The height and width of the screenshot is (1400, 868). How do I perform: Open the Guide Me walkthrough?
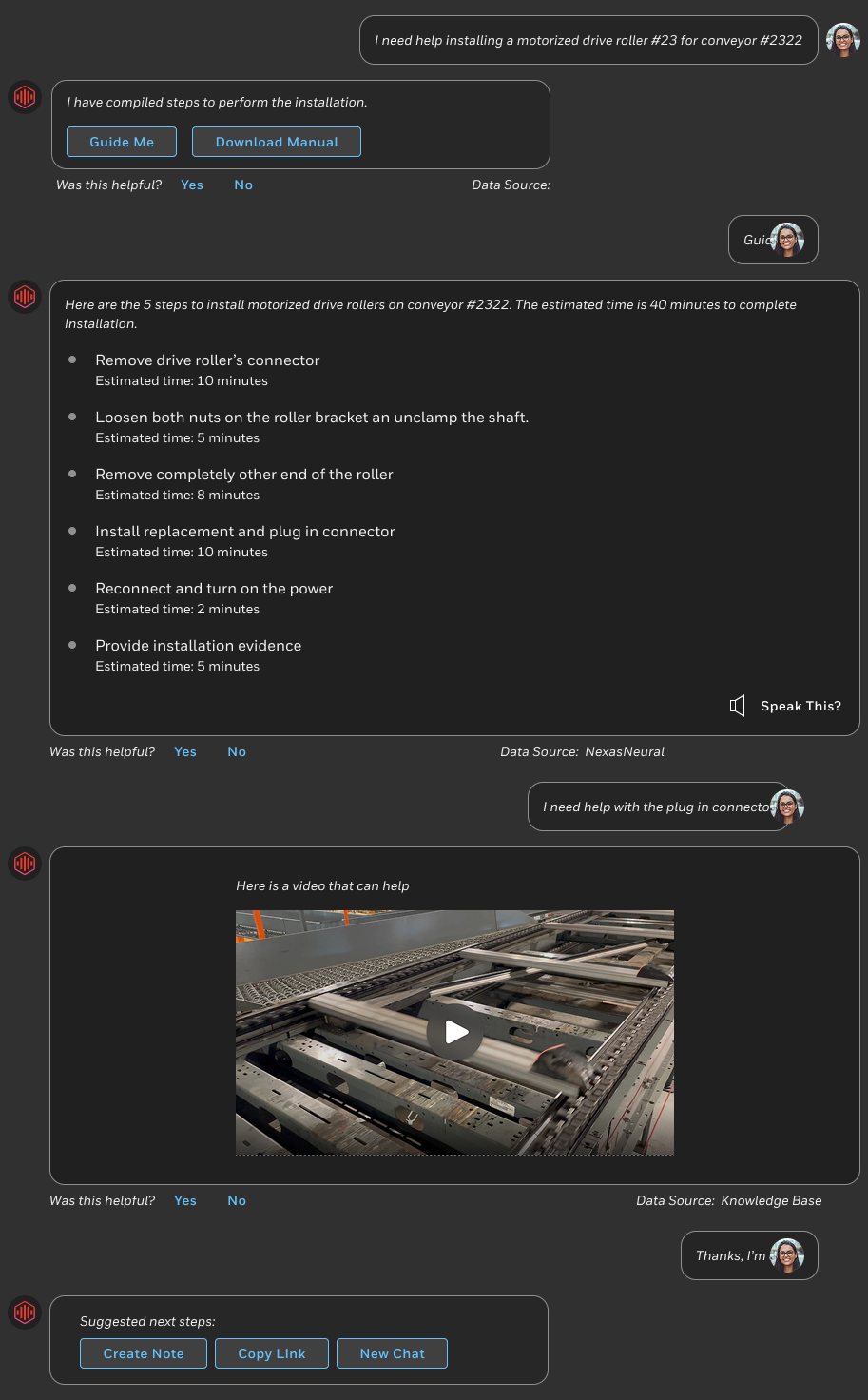point(122,142)
